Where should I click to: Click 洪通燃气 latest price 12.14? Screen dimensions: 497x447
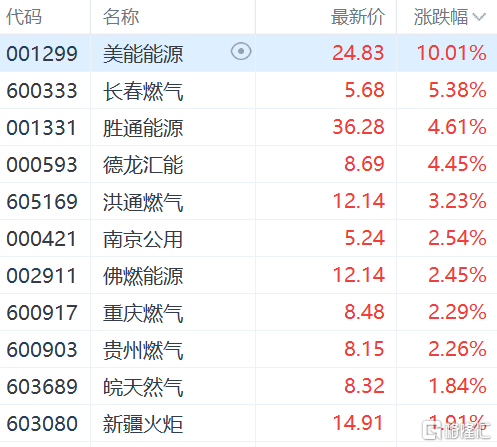pos(359,201)
